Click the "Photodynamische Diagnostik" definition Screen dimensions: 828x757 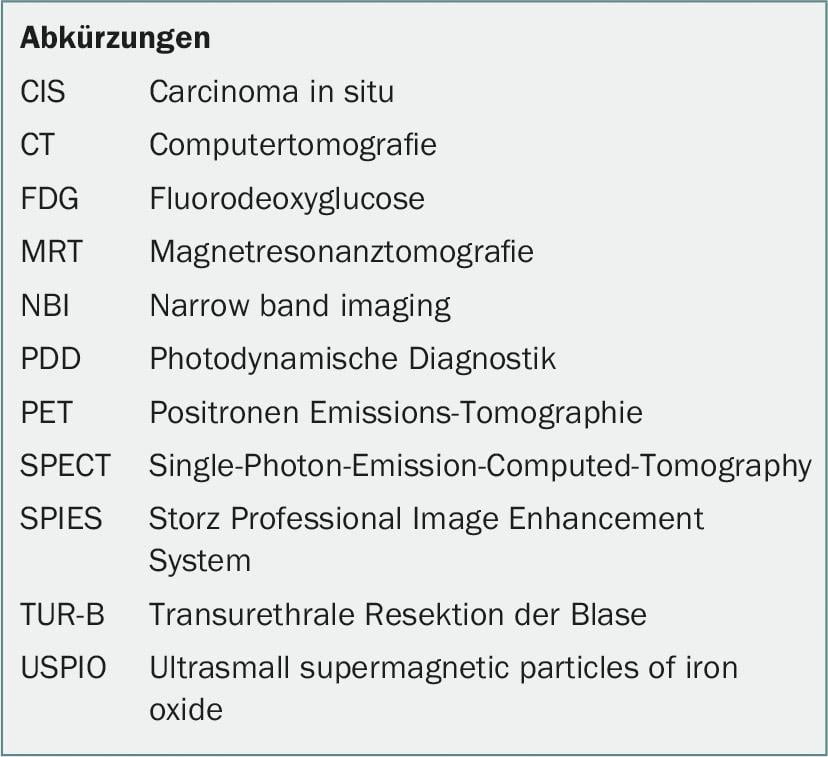(x=352, y=358)
